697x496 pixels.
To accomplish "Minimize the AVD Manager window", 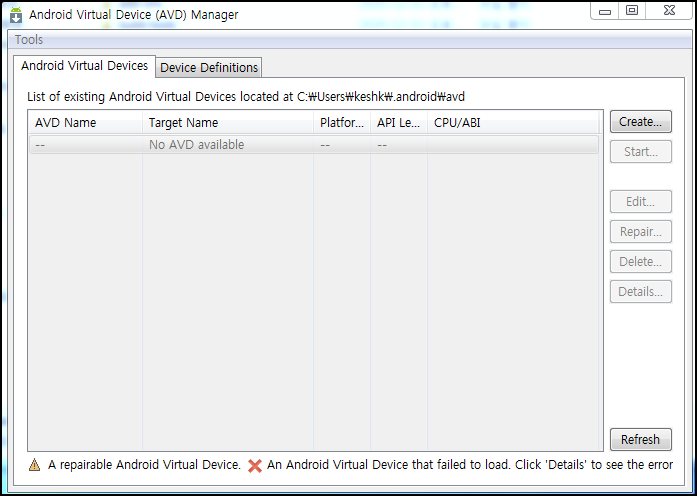I will 605,11.
